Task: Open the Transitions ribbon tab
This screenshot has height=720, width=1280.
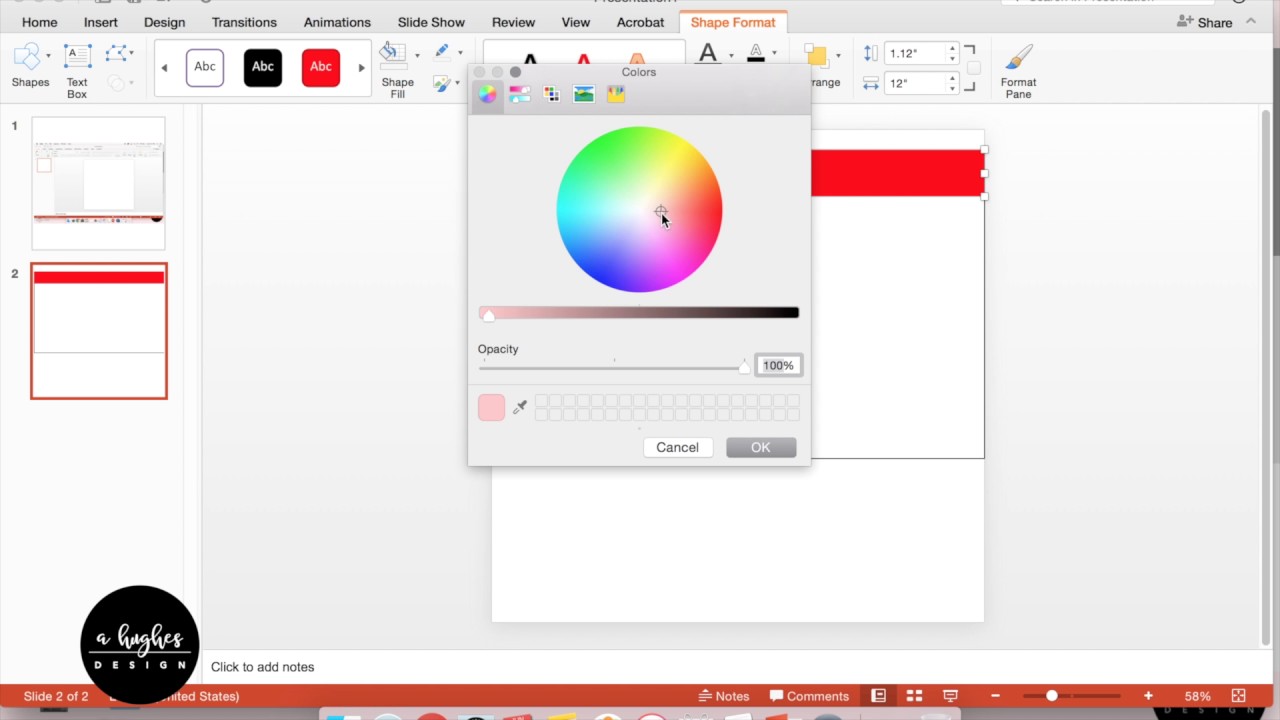Action: (244, 22)
